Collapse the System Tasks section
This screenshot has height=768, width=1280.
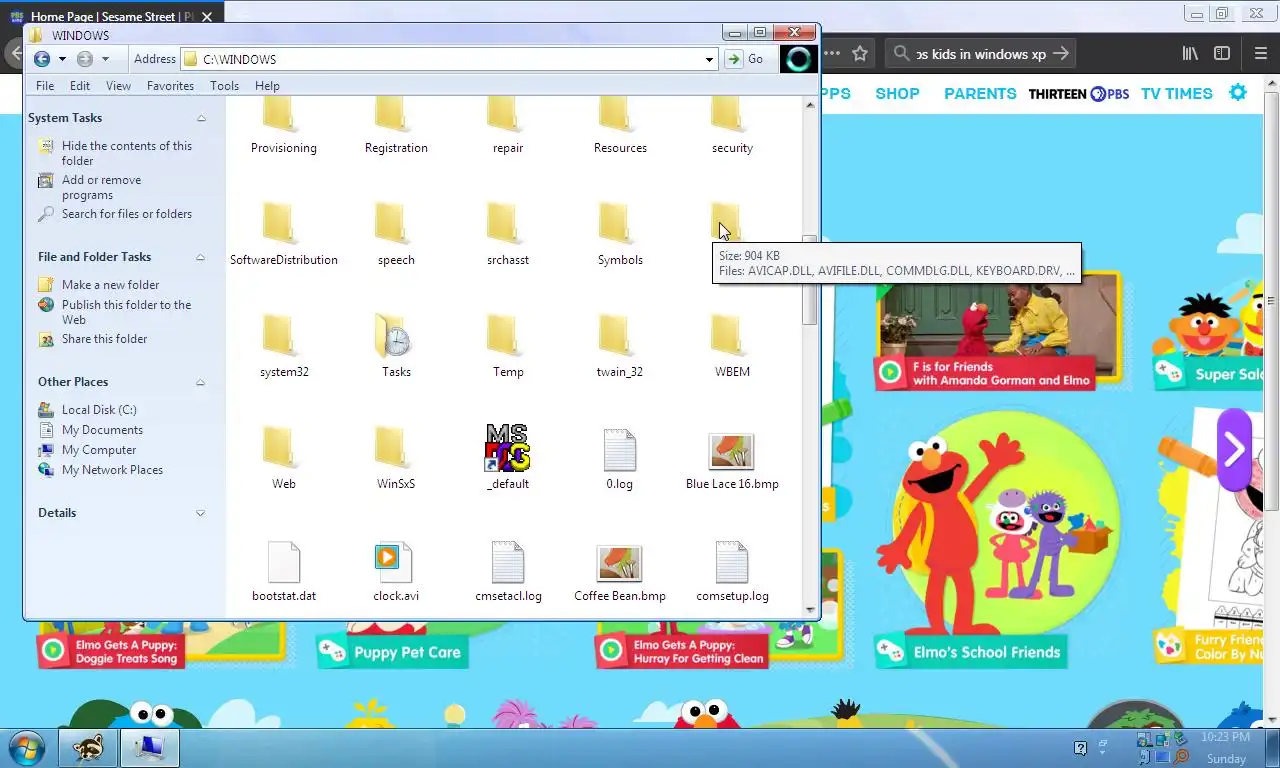click(x=201, y=118)
